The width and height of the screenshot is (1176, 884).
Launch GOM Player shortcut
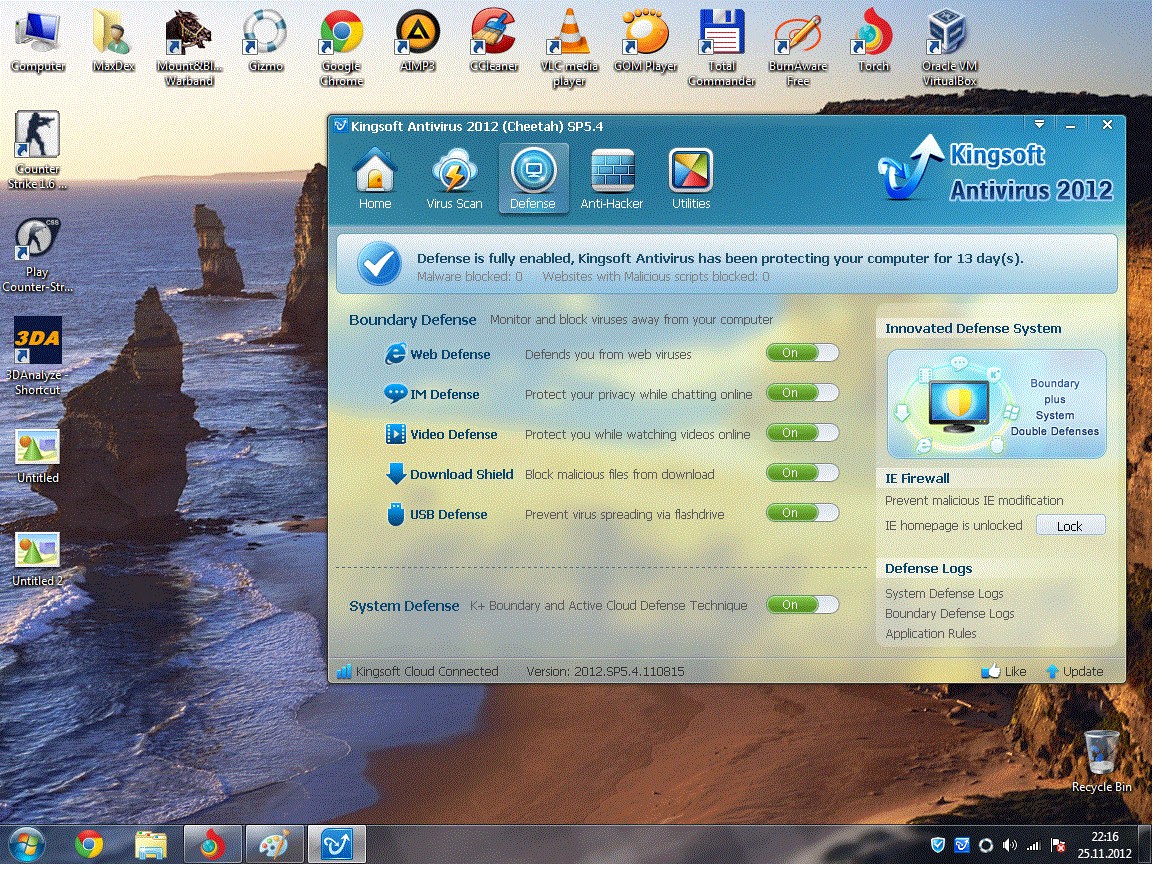pyautogui.click(x=645, y=40)
